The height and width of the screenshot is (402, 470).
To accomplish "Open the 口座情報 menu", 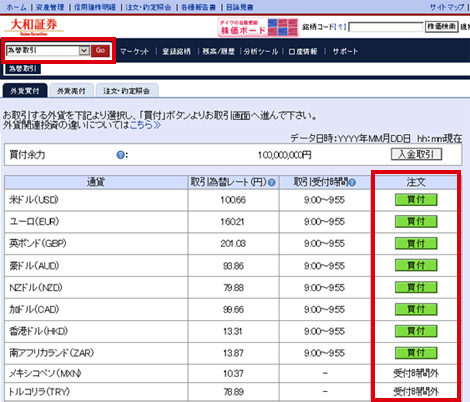I will pos(303,51).
